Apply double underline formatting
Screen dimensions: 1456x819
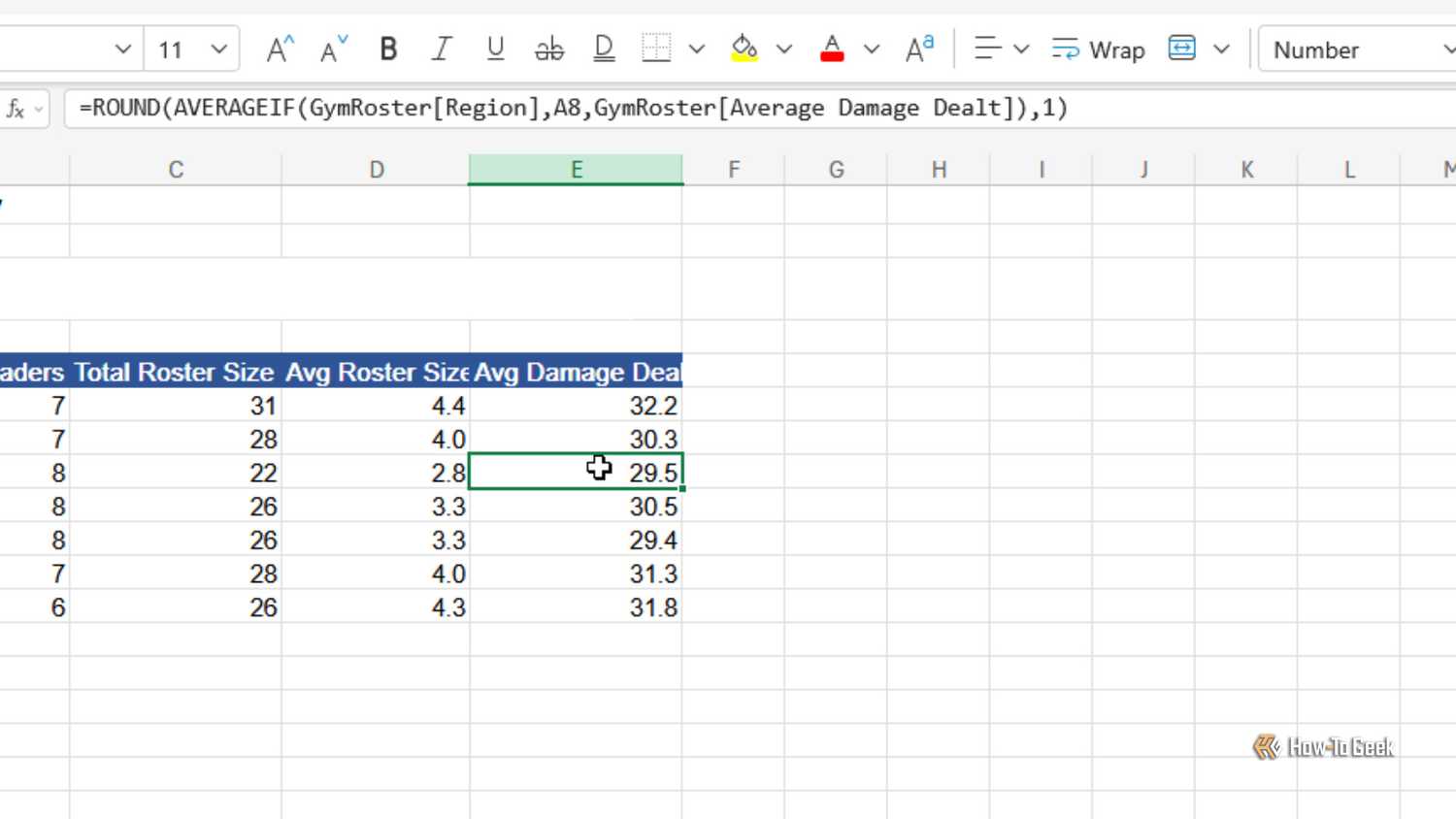[604, 49]
